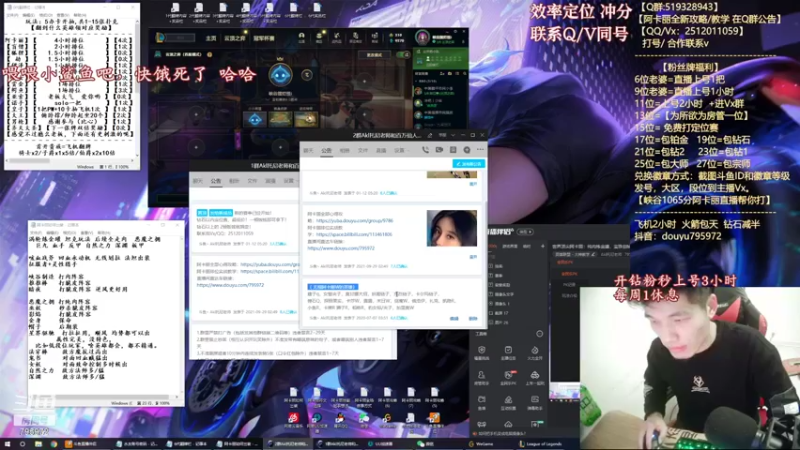Start video call icon in QQ group 2 window

point(439,150)
